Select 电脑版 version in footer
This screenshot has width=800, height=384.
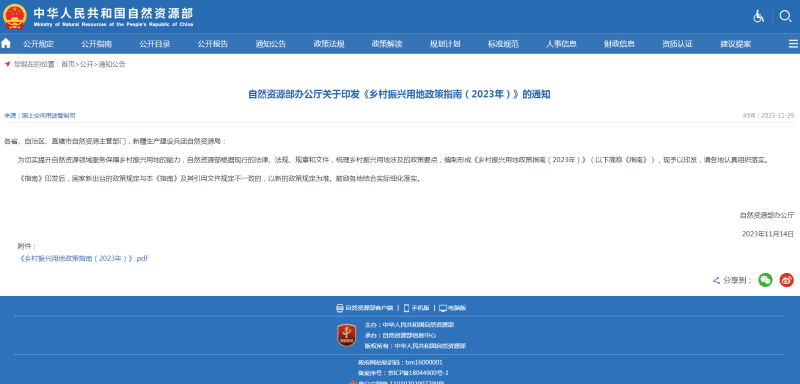(x=453, y=308)
